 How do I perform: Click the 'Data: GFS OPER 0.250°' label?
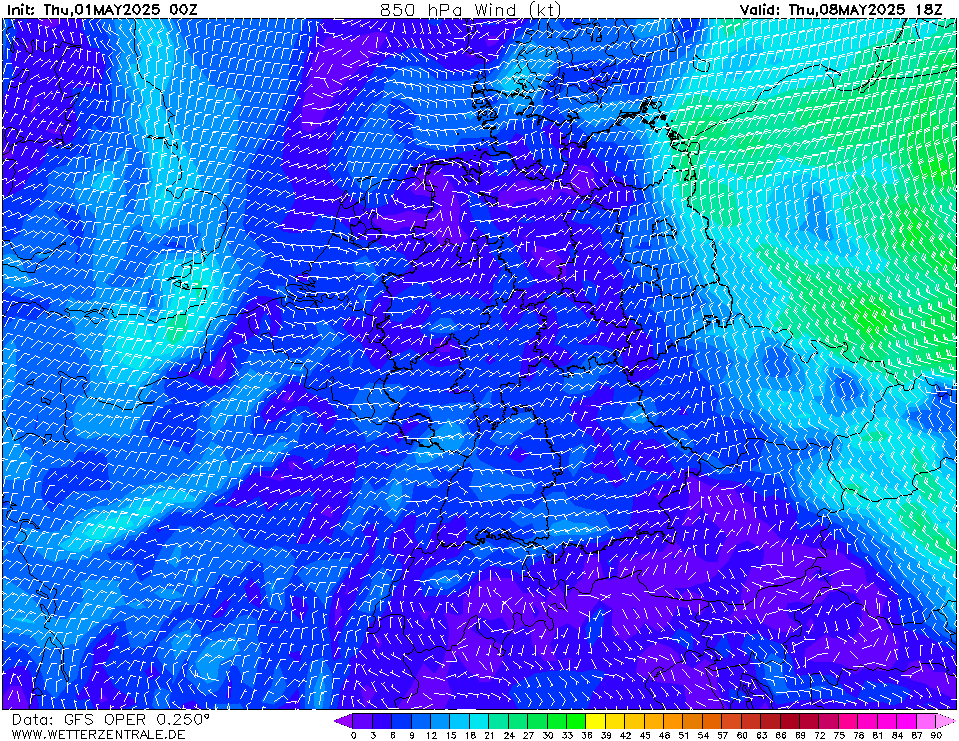click(111, 720)
